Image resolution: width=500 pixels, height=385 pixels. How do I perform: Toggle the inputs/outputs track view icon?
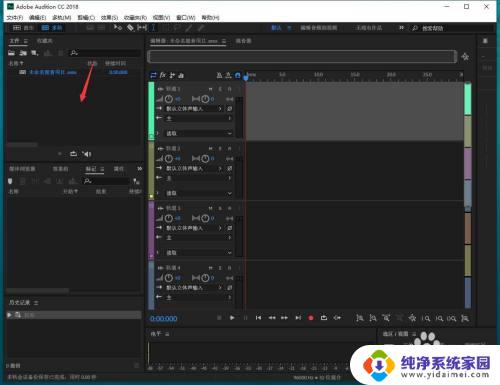pyautogui.click(x=153, y=75)
